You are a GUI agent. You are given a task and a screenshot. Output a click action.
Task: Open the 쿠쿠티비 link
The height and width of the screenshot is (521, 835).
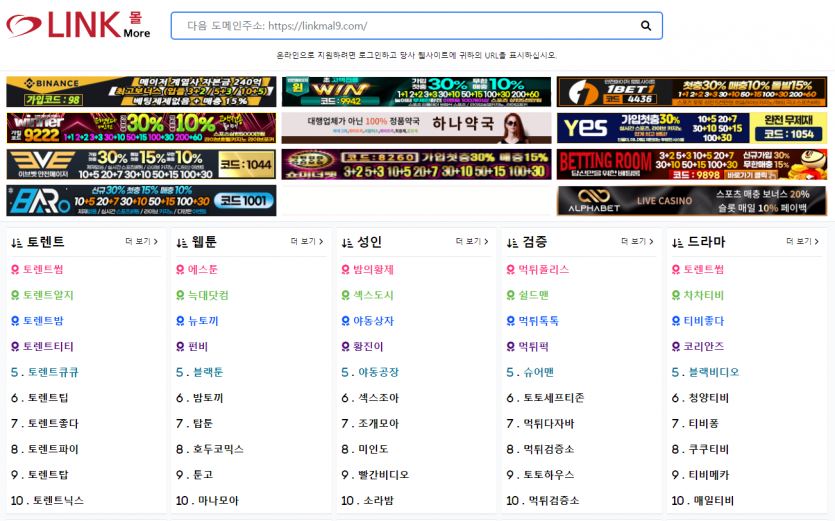point(708,449)
